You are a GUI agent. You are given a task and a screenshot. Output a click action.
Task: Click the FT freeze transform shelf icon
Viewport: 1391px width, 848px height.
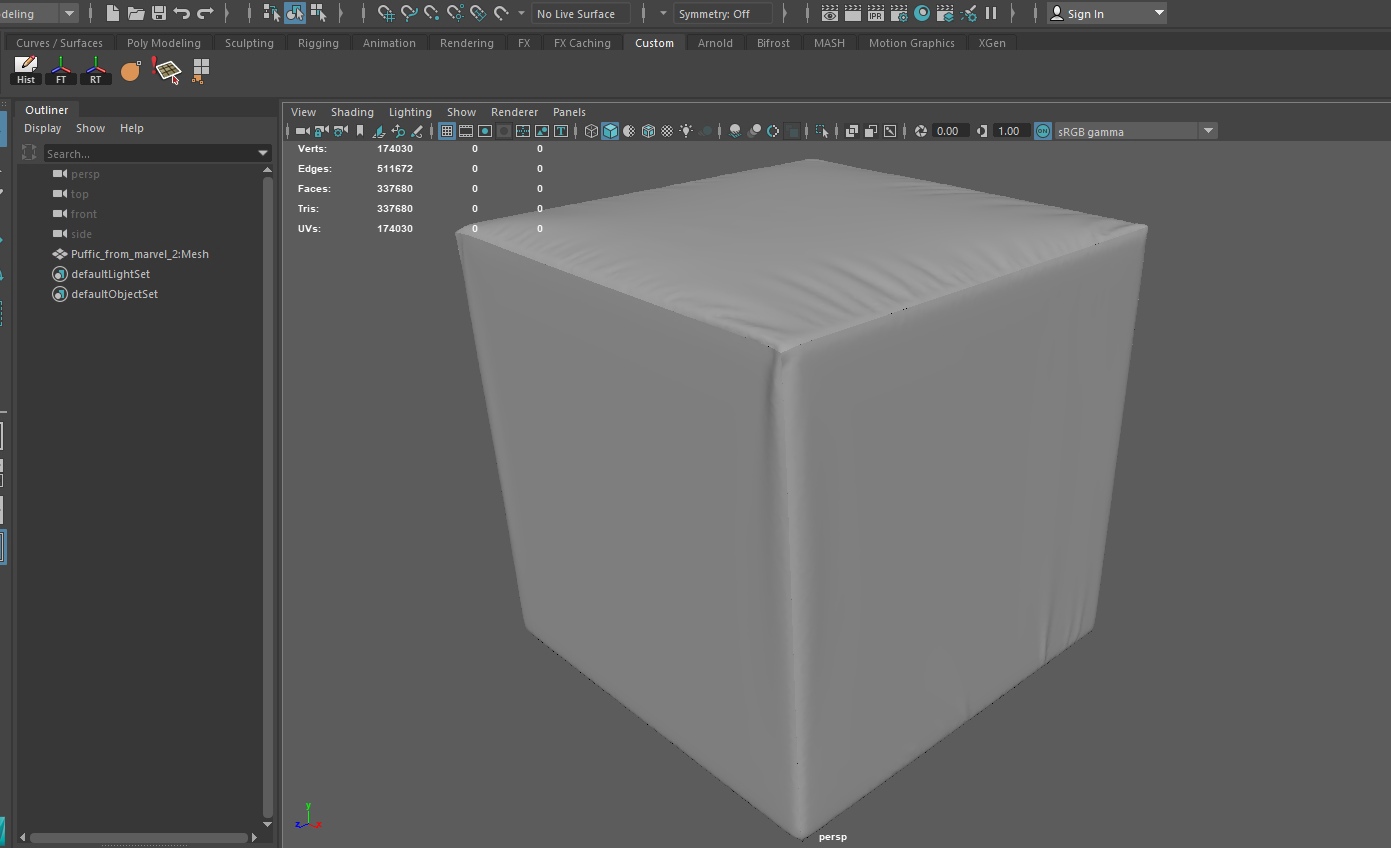click(60, 70)
